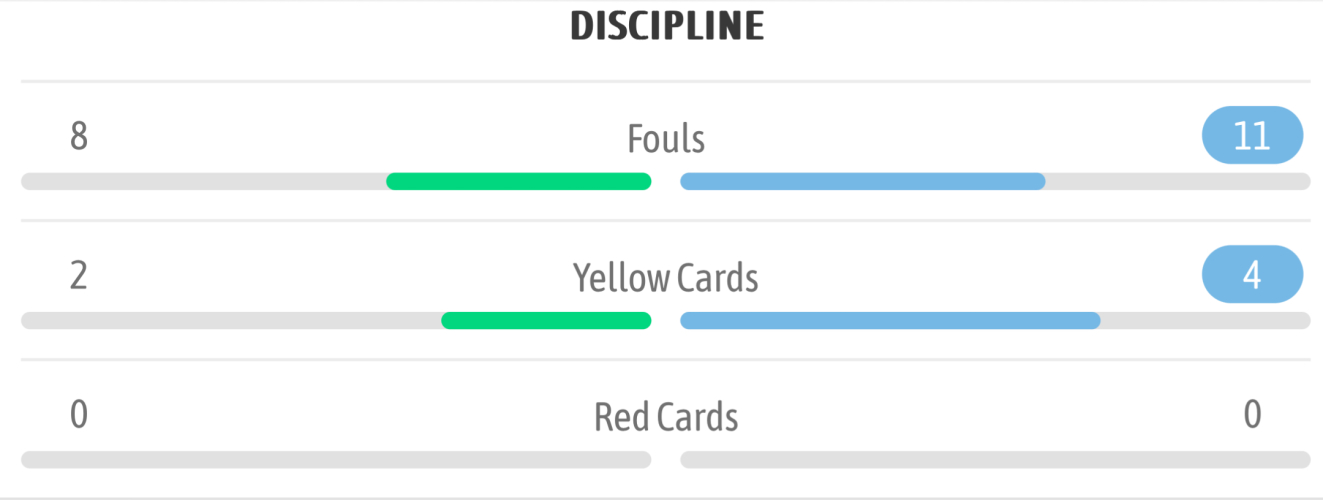Click gray unfilled part of left Yellow Cards bar
This screenshot has height=500, width=1323.
(x=230, y=321)
